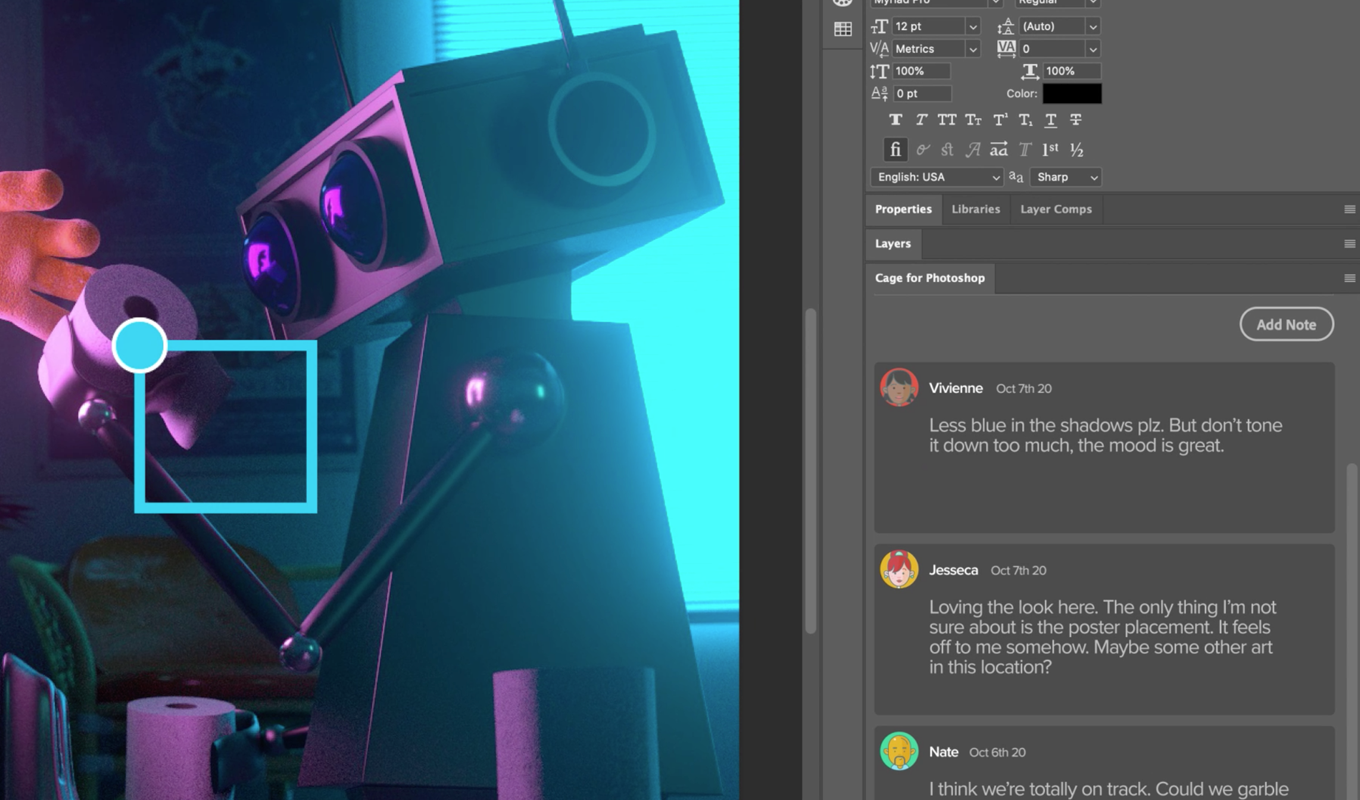The height and width of the screenshot is (800, 1360).
Task: Click Discretionary Ligatures (st) icon
Action: [947, 150]
